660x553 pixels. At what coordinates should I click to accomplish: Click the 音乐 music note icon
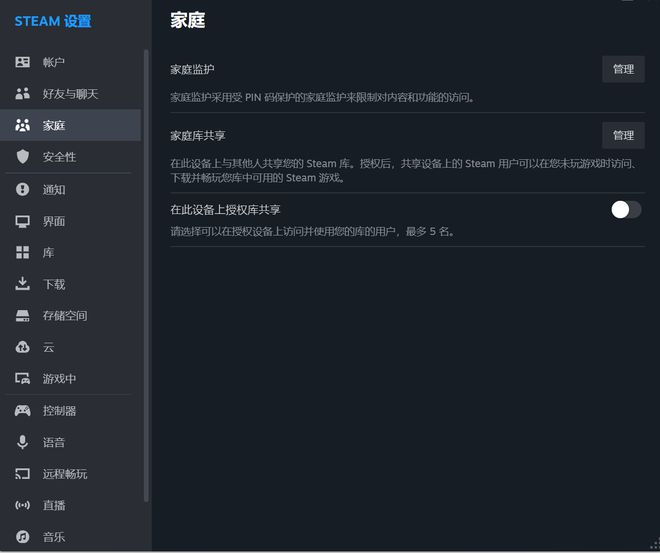point(22,537)
